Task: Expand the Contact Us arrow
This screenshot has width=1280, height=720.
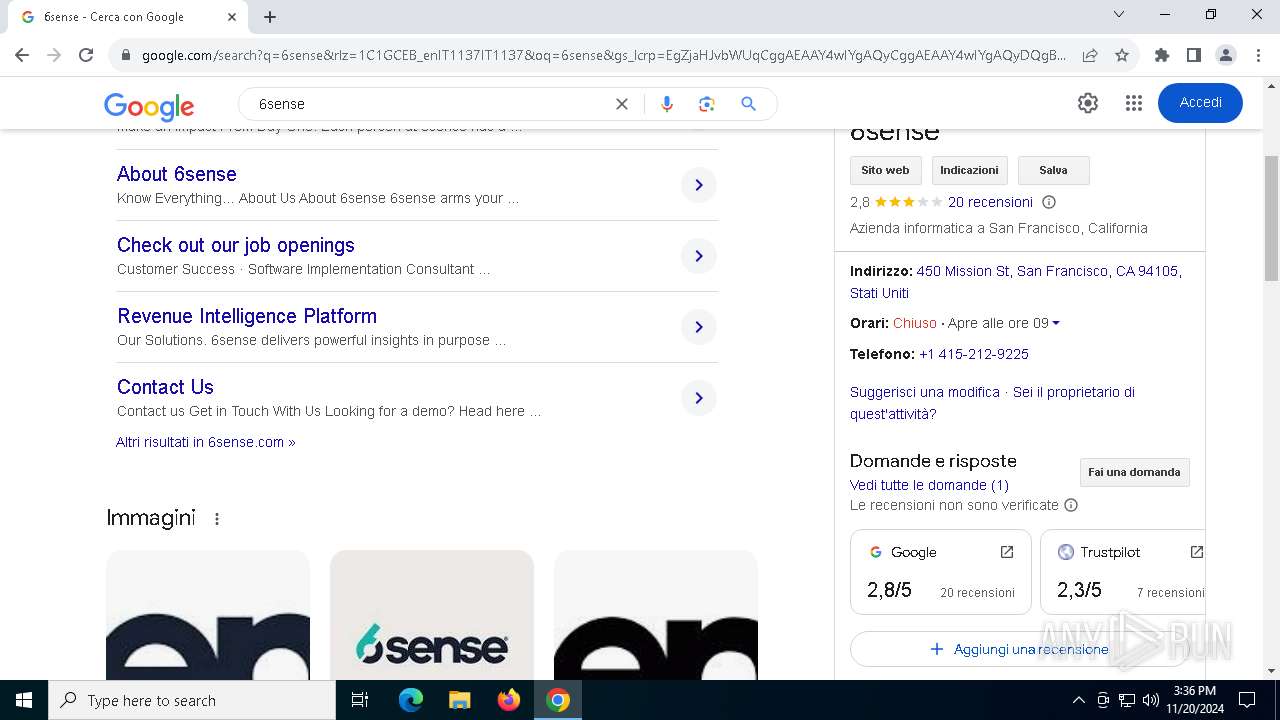Action: coord(699,398)
